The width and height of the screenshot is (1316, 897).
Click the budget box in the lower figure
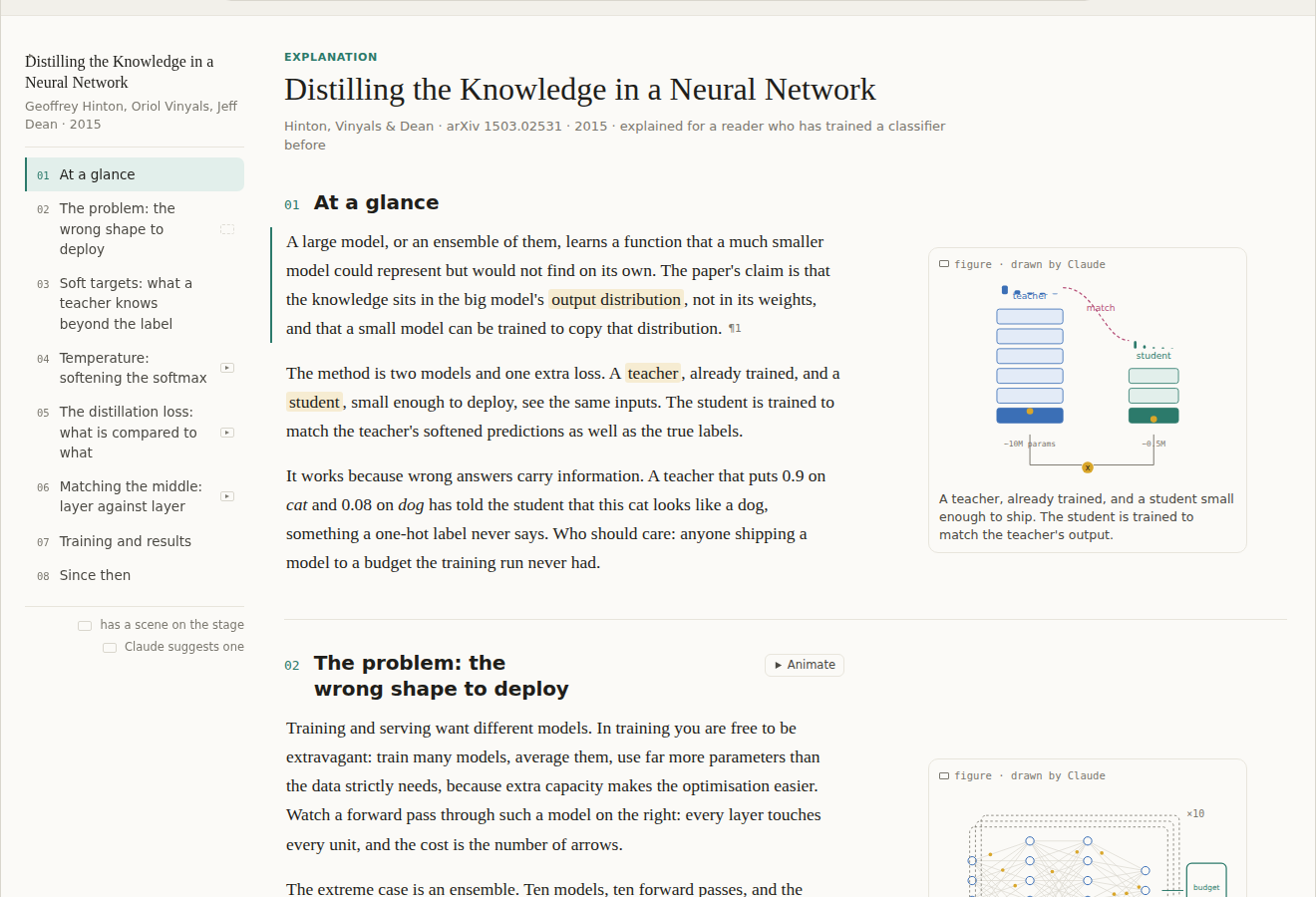(1206, 880)
